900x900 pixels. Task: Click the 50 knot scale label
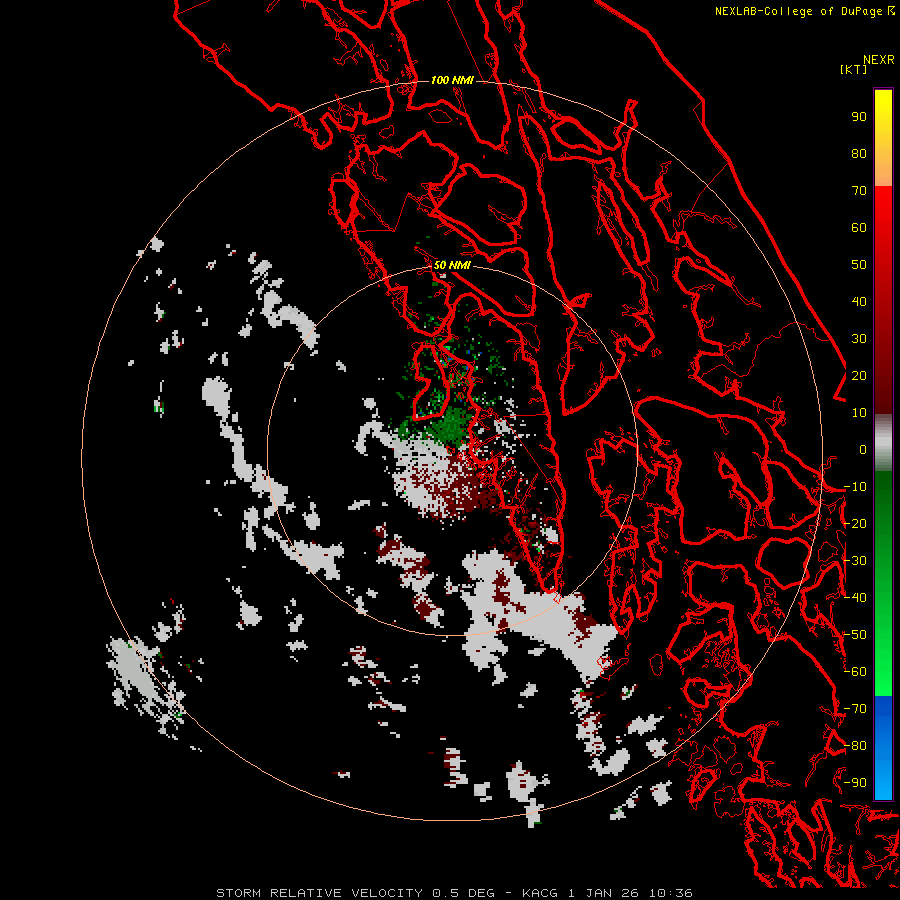(x=859, y=265)
